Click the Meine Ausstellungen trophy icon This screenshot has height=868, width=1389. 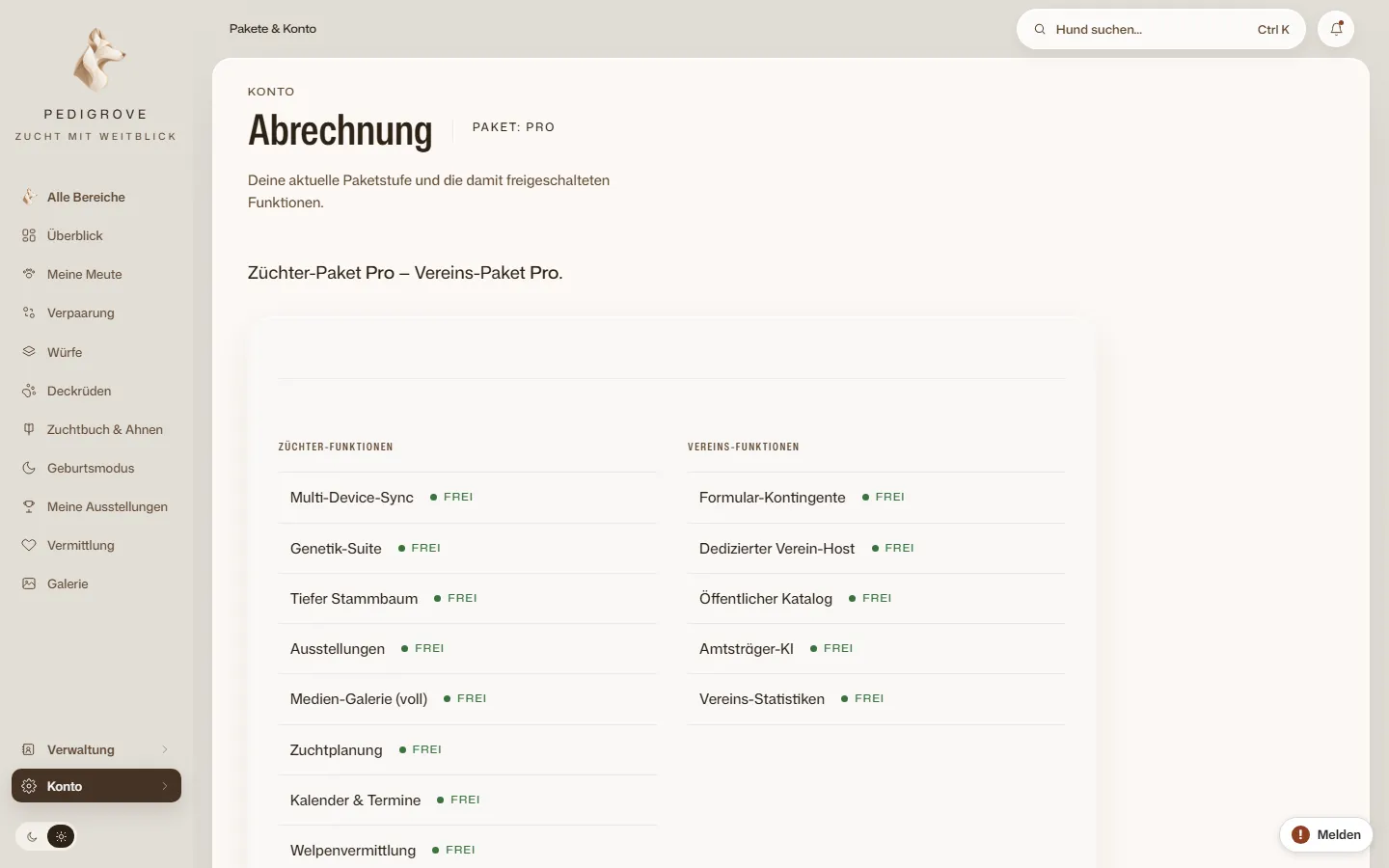[29, 506]
